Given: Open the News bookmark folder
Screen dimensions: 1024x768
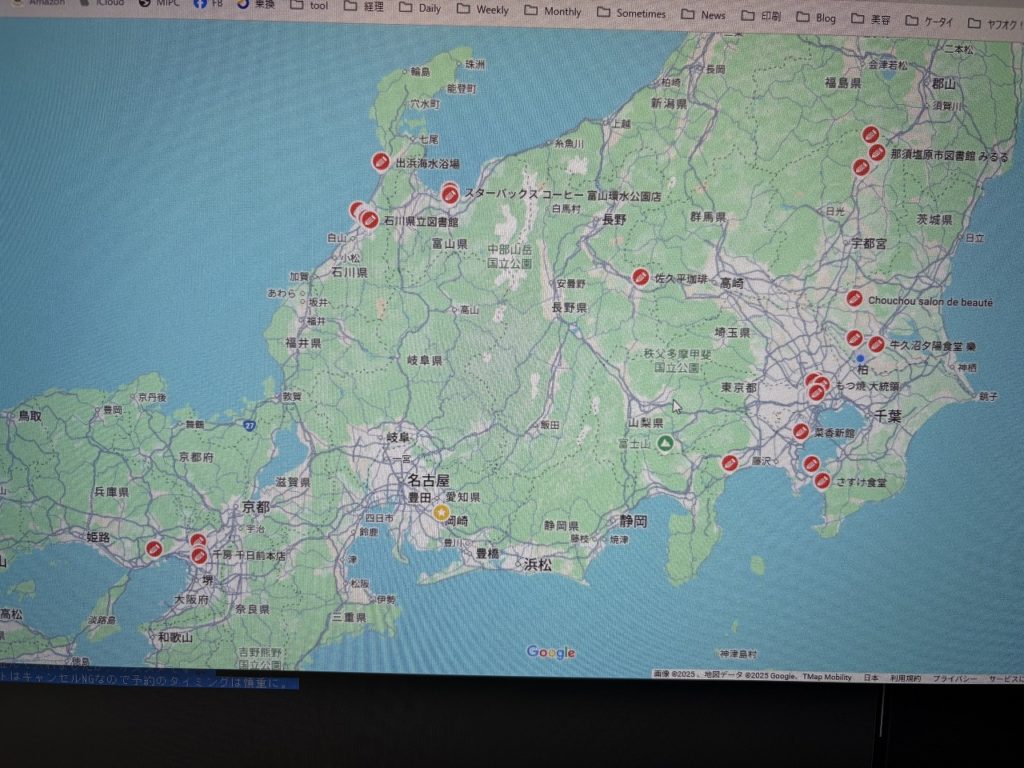Looking at the screenshot, I should [x=703, y=15].
